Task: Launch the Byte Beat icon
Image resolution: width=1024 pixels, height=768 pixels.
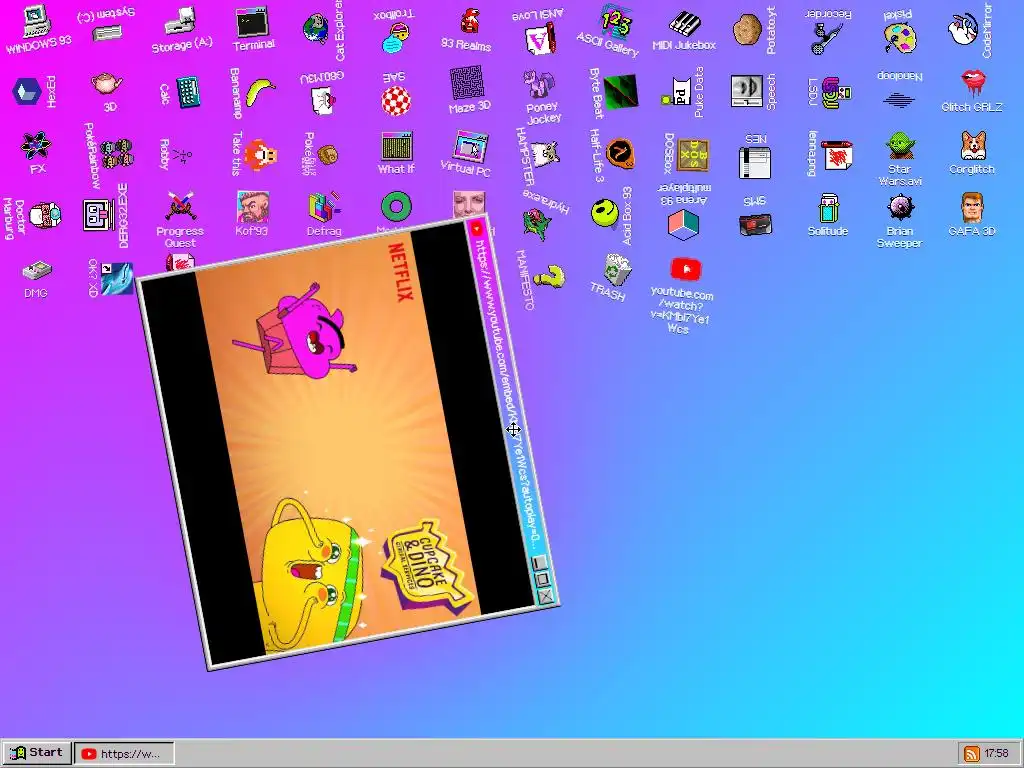Action: point(619,91)
